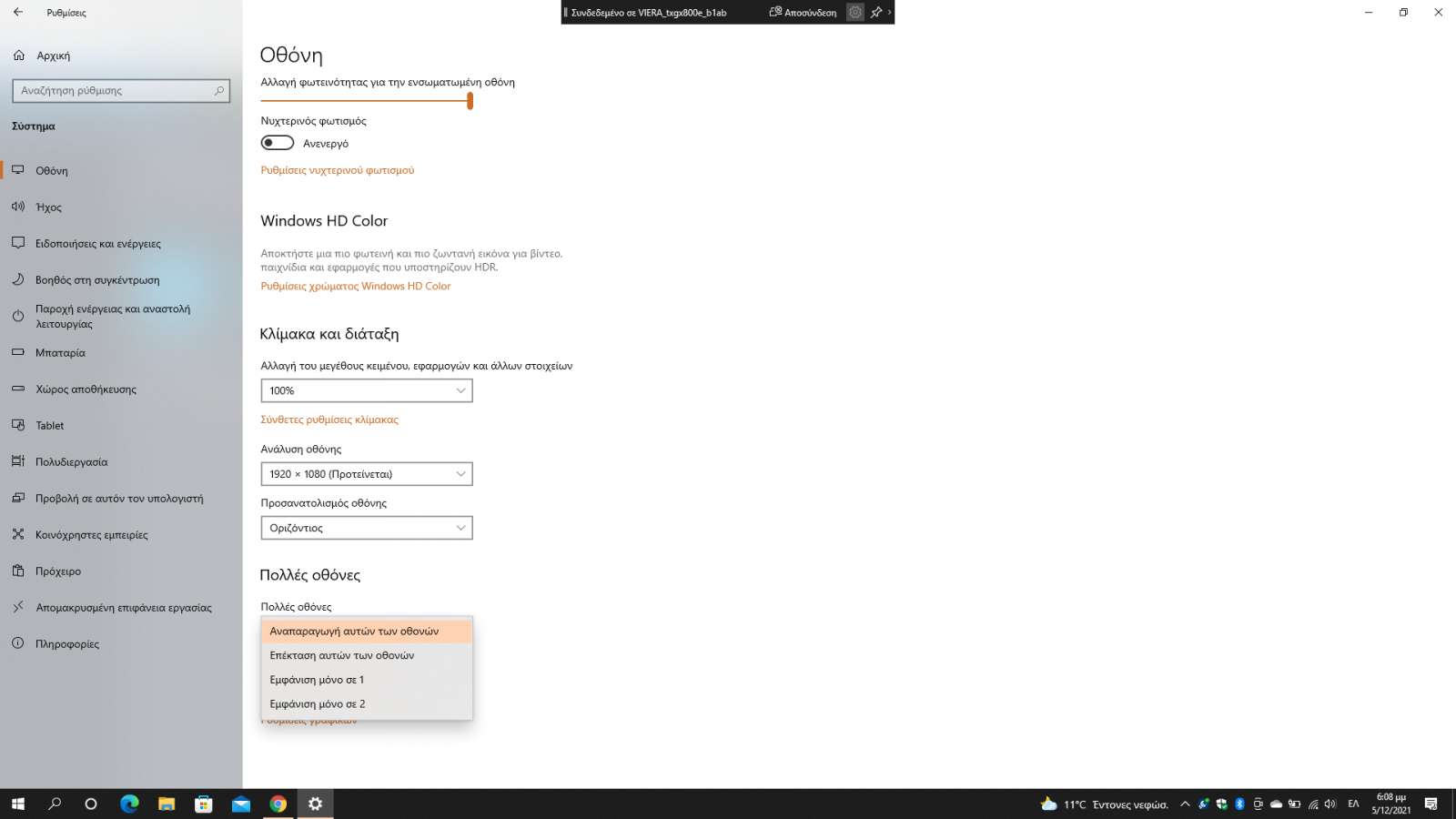Click the Πληροφορίες info icon
The image size is (1456, 819).
click(18, 643)
